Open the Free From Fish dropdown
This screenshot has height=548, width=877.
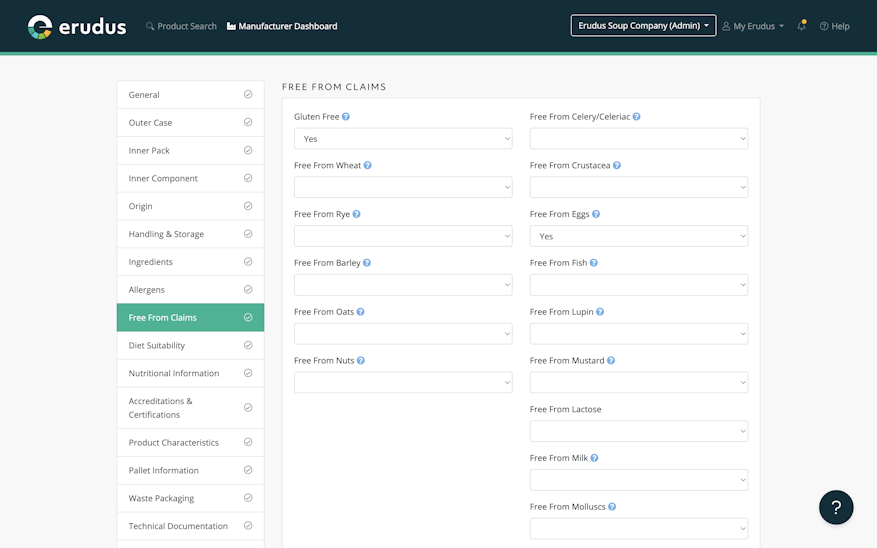(x=639, y=285)
